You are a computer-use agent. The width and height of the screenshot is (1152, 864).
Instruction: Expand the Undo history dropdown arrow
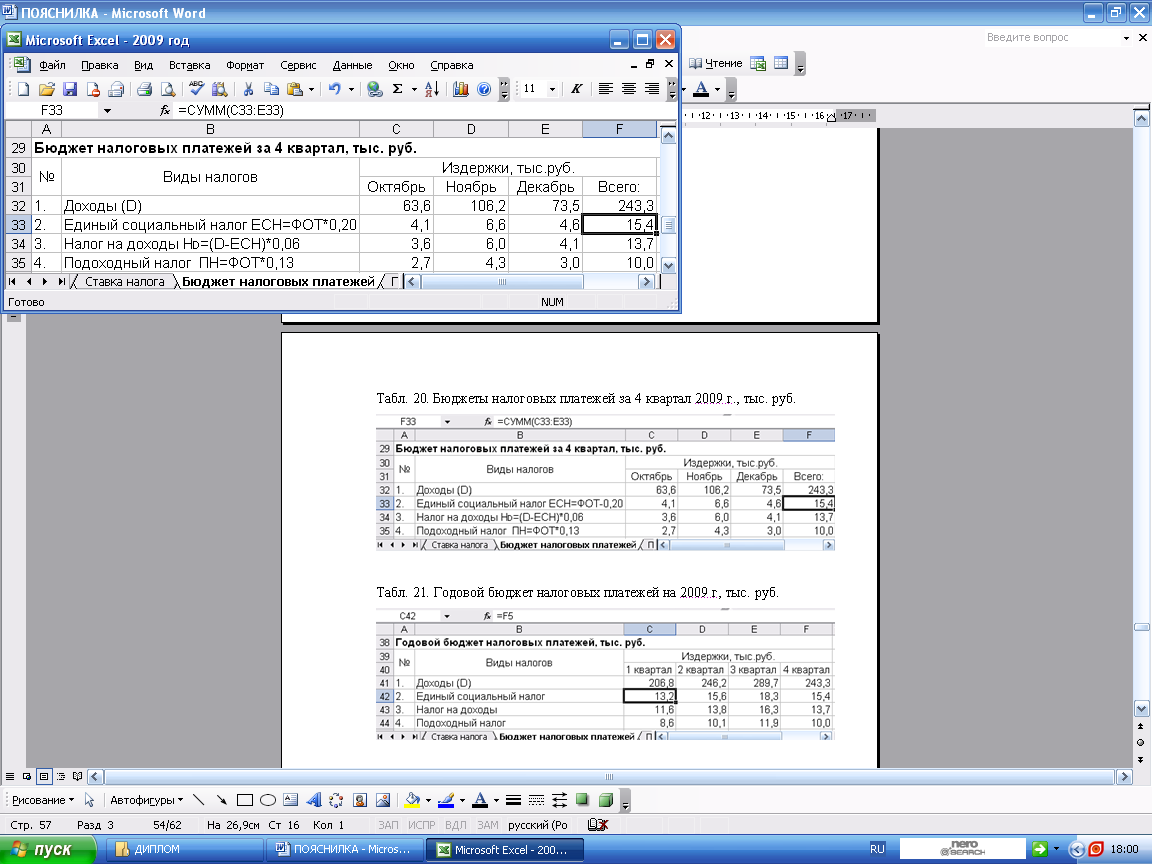pyautogui.click(x=351, y=89)
